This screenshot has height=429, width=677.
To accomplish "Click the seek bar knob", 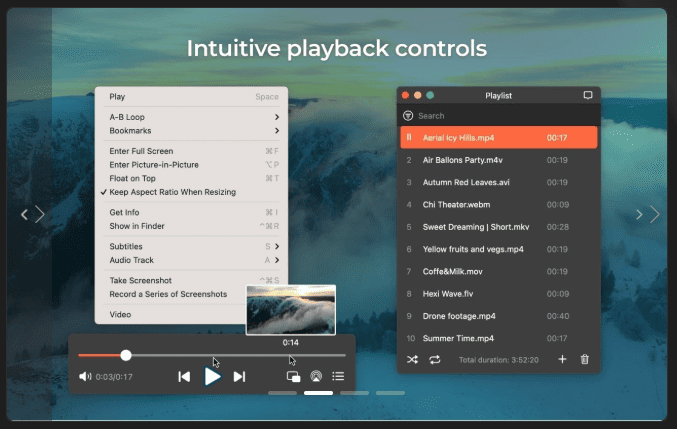I will [126, 355].
